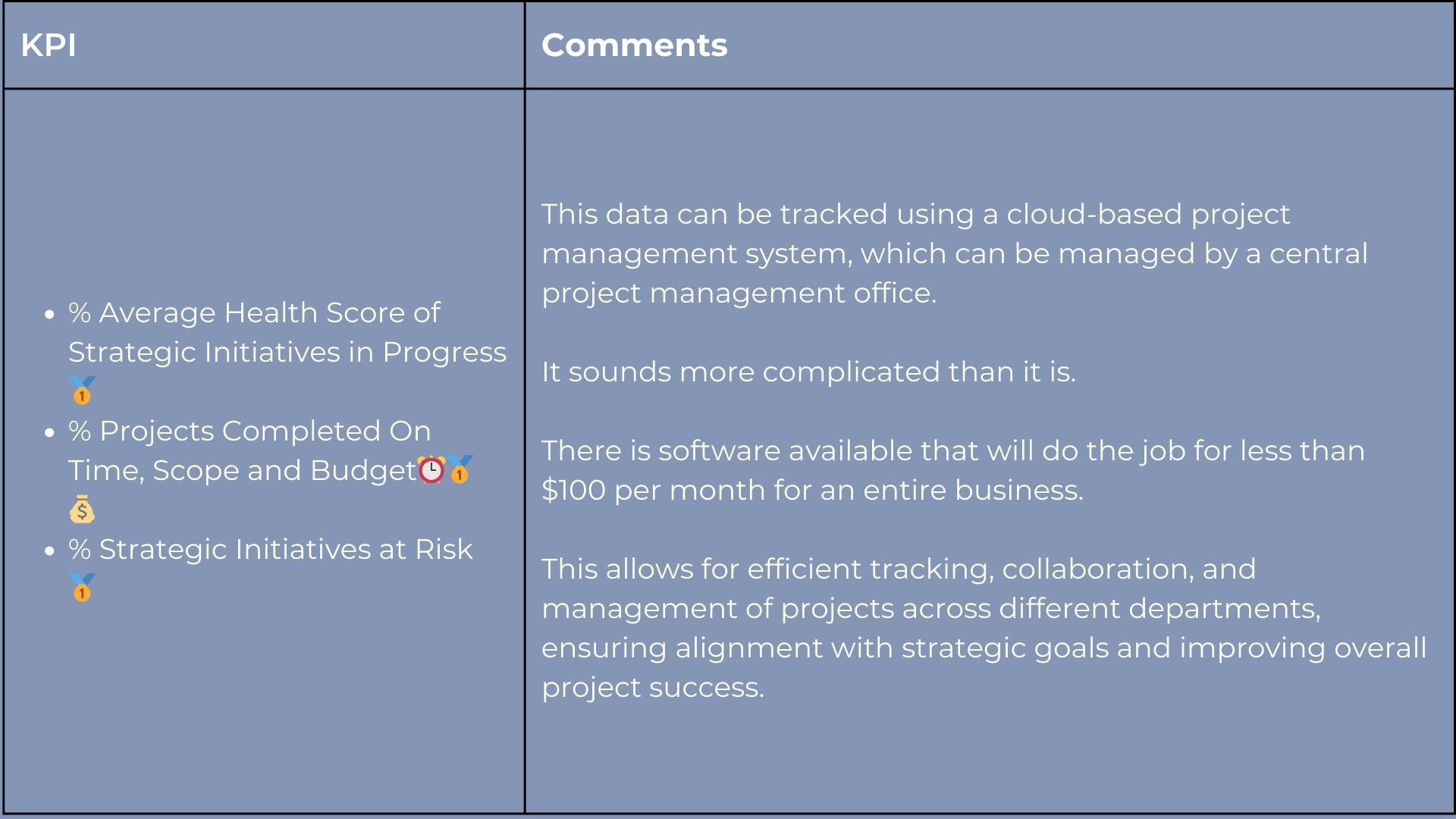Click the medal icon below Strategic Initiatives at Risk

(x=82, y=588)
